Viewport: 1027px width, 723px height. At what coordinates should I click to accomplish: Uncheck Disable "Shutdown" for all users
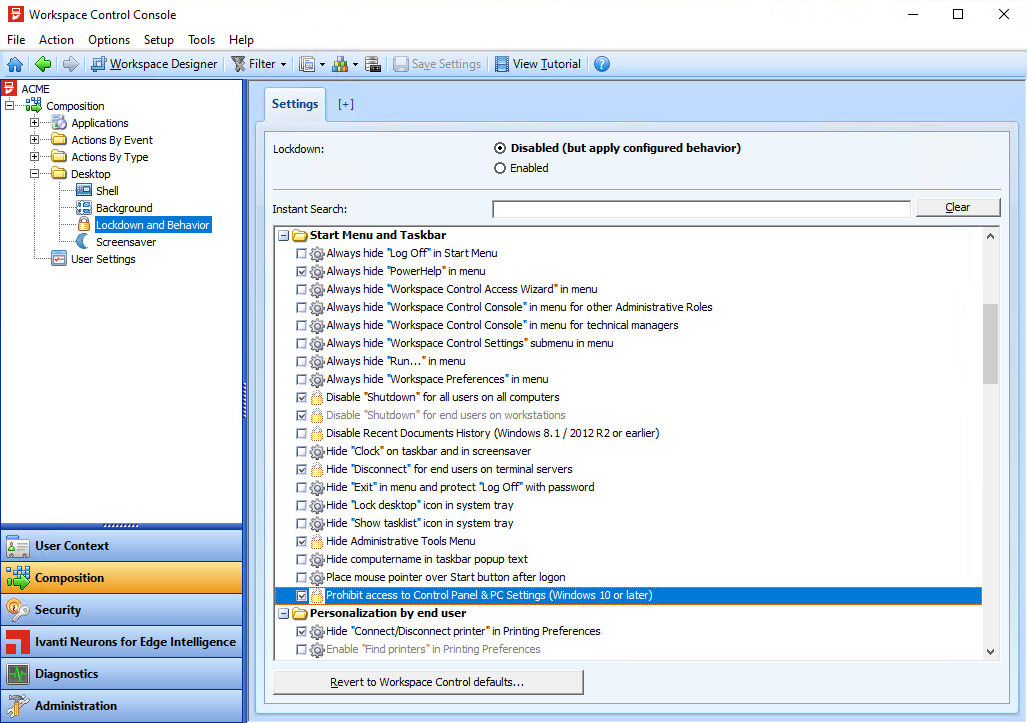(x=301, y=398)
